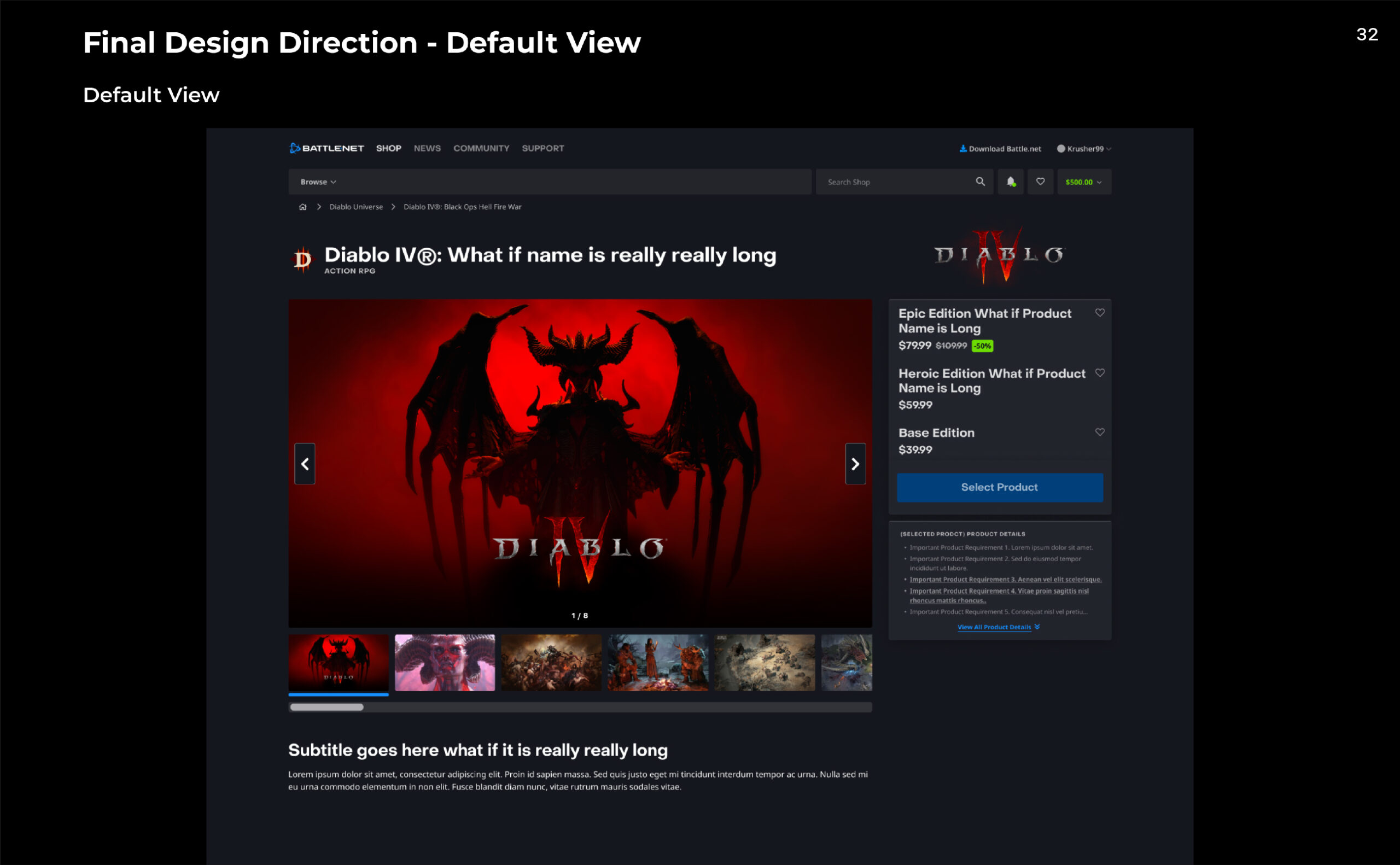This screenshot has width=1400, height=865.
Task: Show the previous carousel image
Action: [305, 464]
